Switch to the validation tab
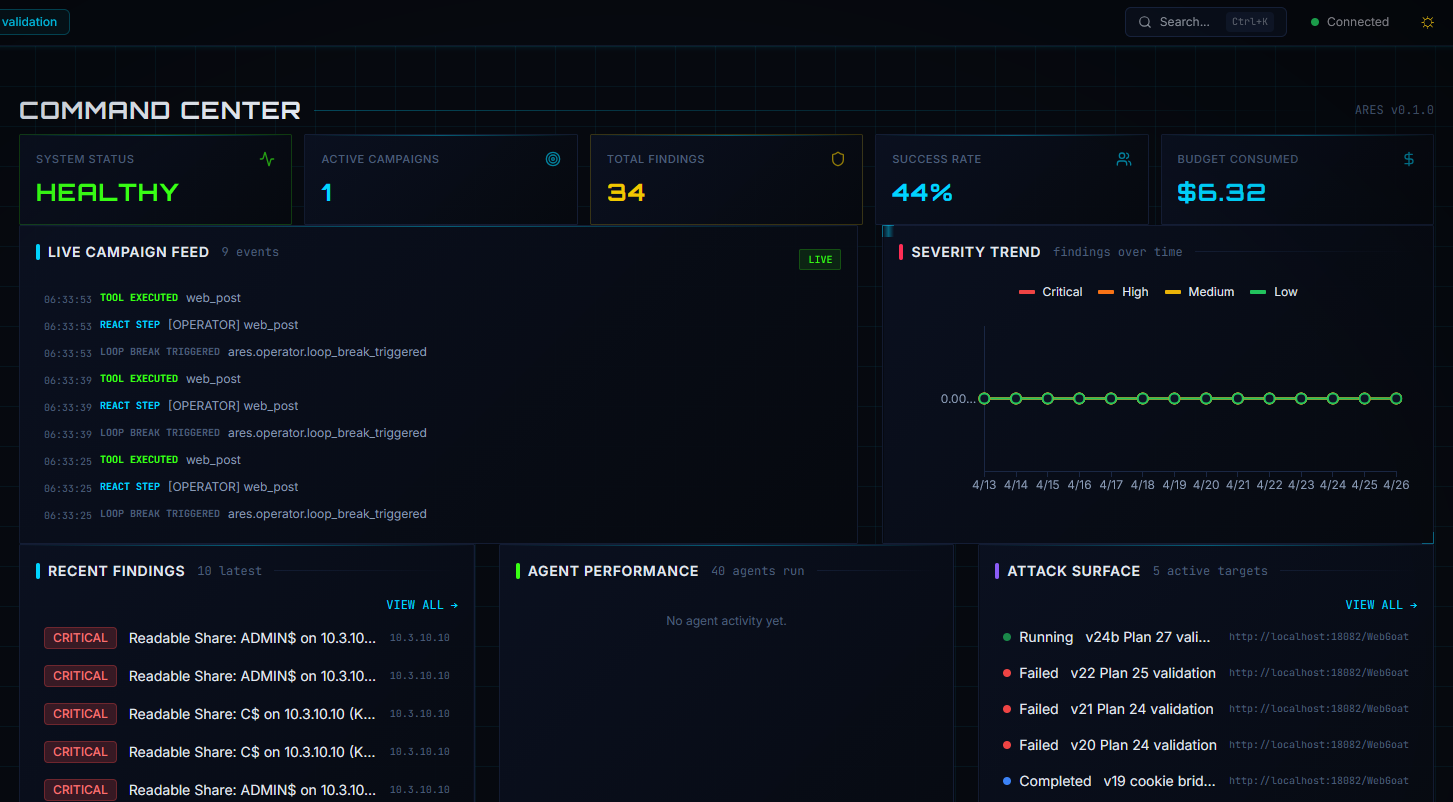1453x802 pixels. (x=32, y=21)
